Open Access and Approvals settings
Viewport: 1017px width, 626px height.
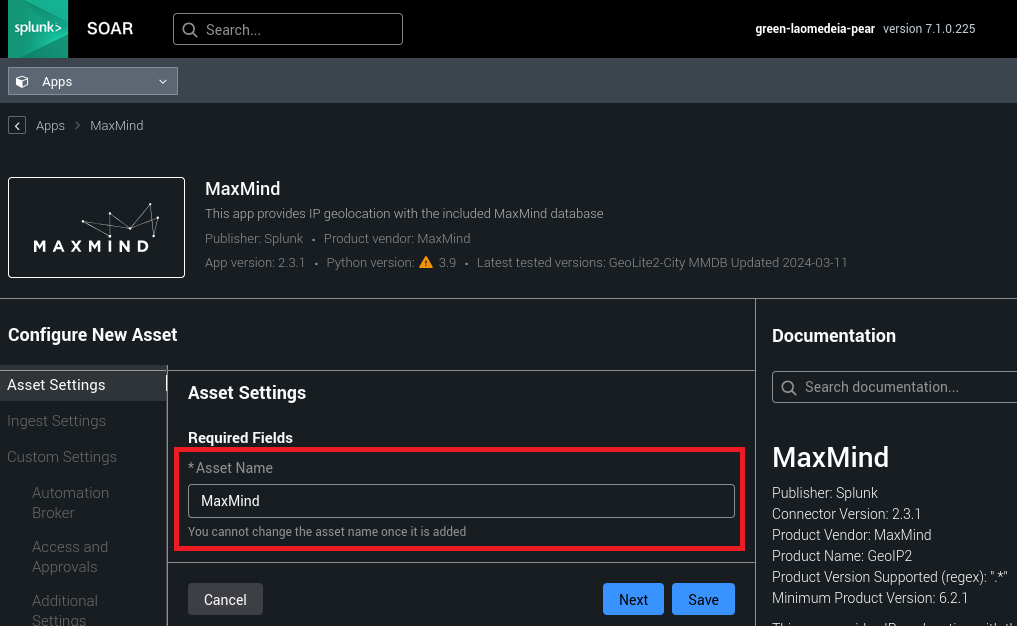pos(70,556)
